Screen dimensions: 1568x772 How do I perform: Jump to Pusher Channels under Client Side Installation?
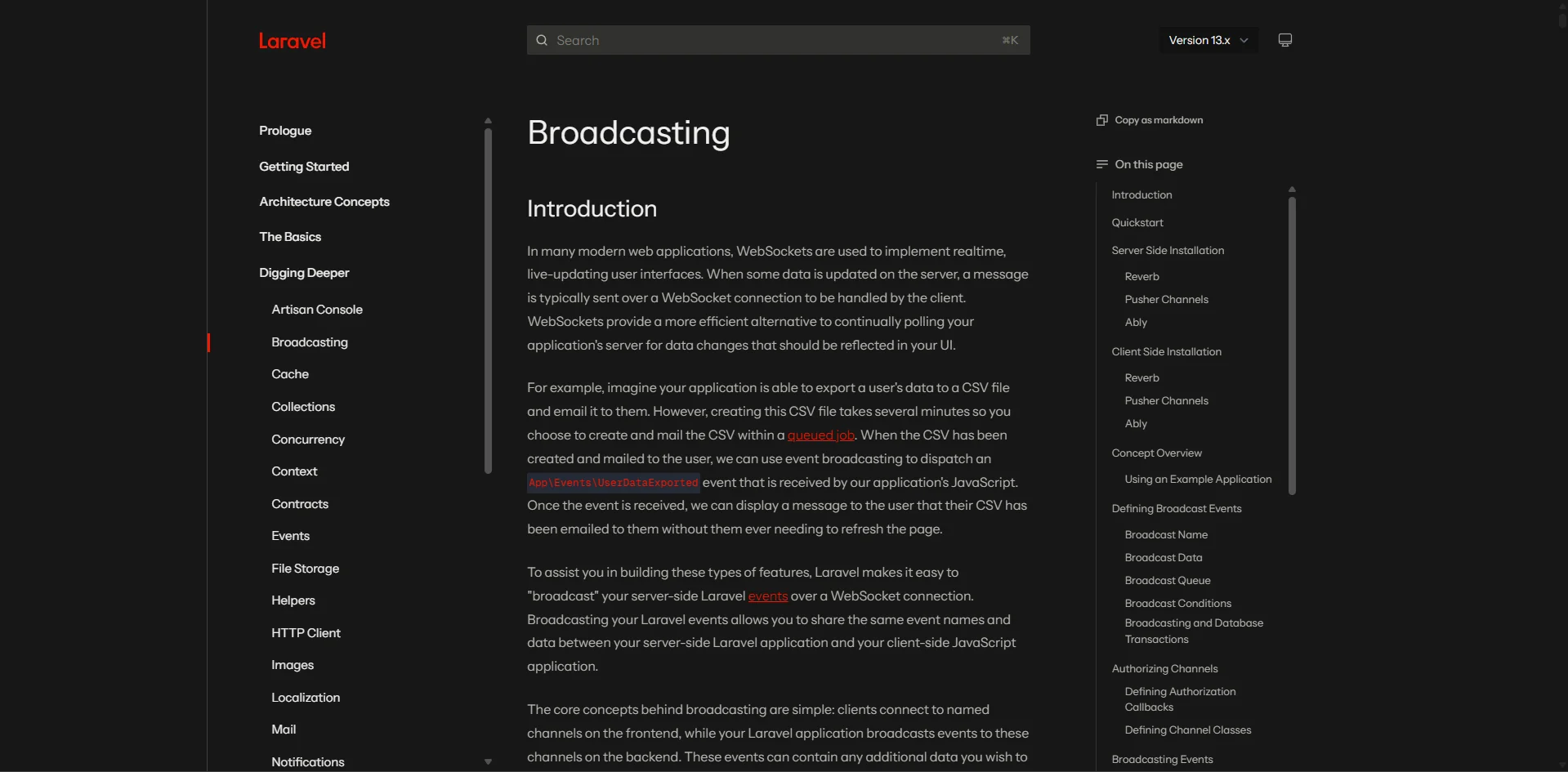(1166, 401)
